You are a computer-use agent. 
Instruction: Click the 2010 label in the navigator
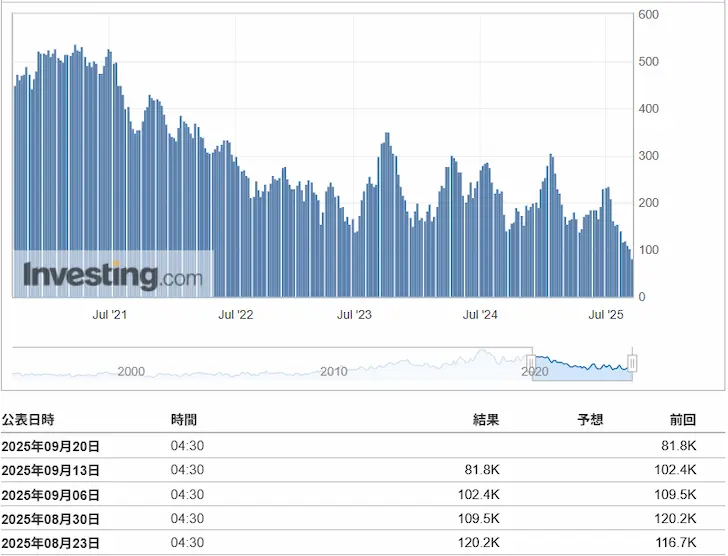(x=333, y=371)
